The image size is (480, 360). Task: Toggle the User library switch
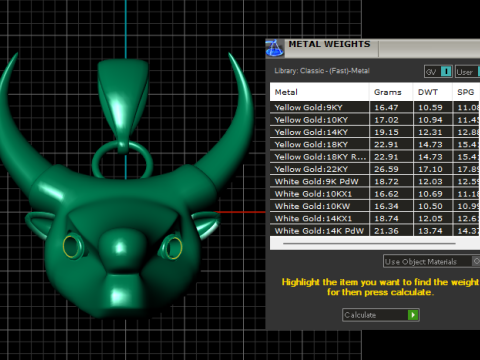pyautogui.click(x=467, y=72)
